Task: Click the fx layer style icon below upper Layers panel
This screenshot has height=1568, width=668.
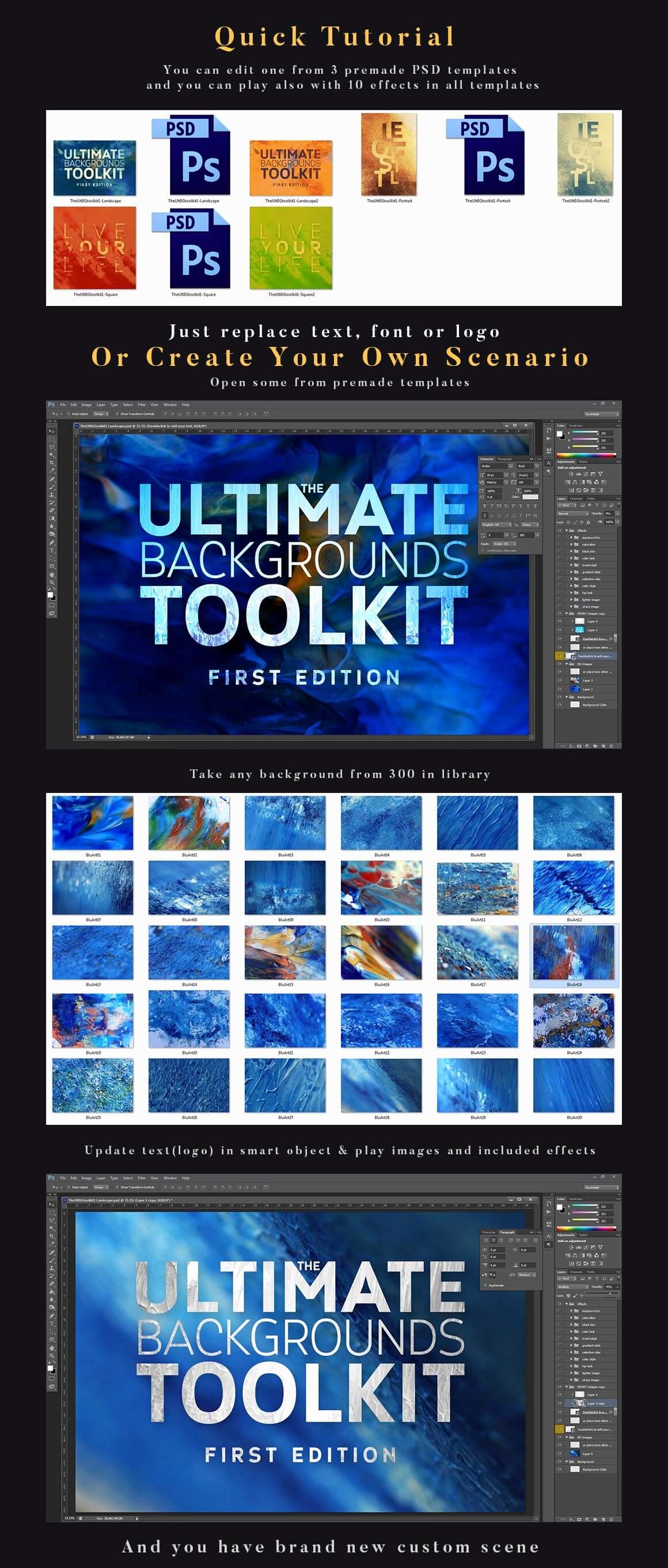Action: (571, 746)
